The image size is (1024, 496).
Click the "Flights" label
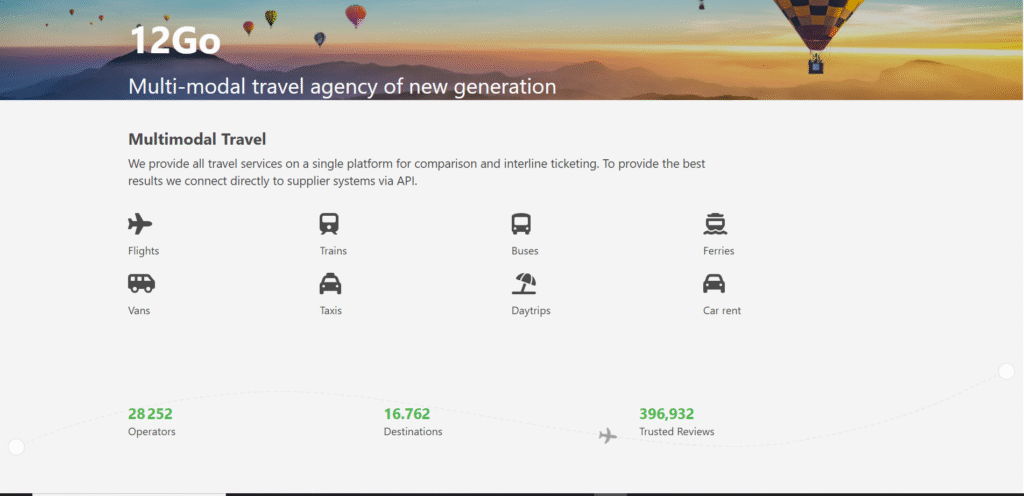point(144,251)
